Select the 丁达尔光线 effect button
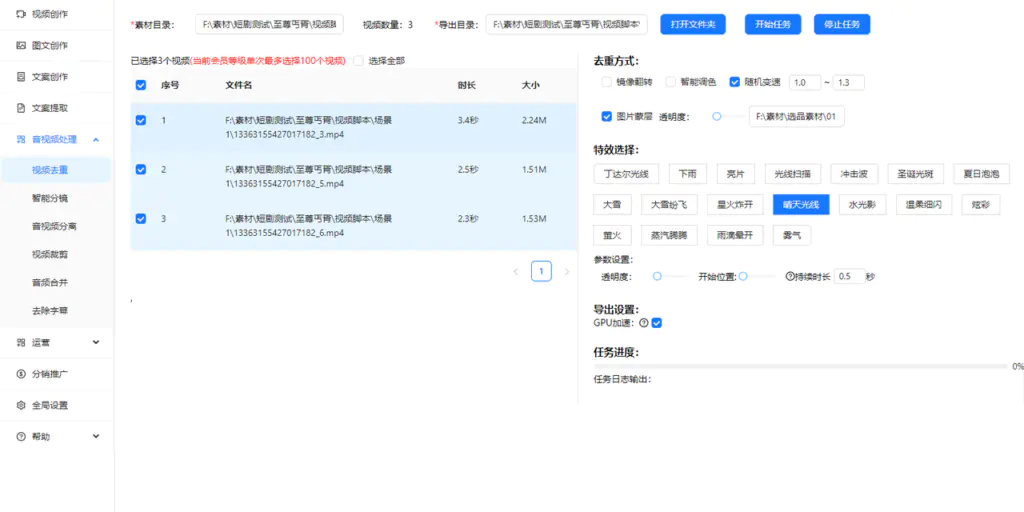The image size is (1024, 512). click(x=626, y=173)
